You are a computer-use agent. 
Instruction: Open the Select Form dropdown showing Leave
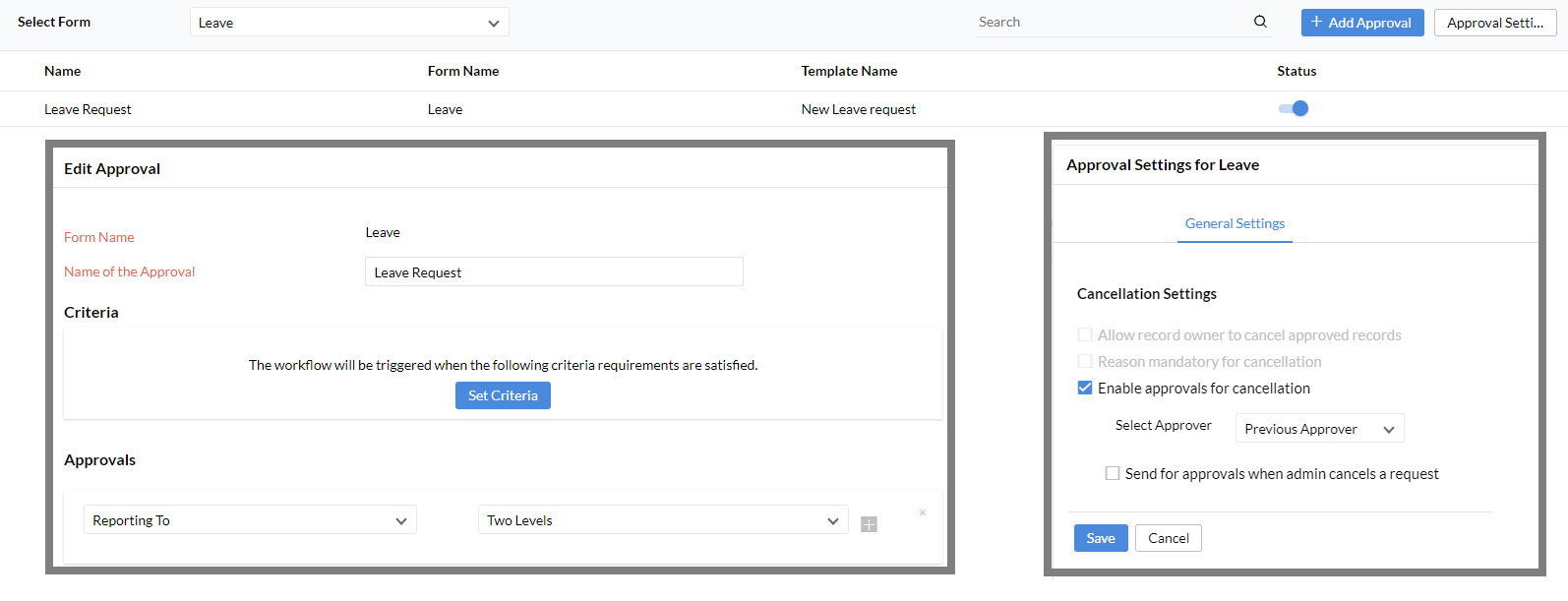click(349, 22)
